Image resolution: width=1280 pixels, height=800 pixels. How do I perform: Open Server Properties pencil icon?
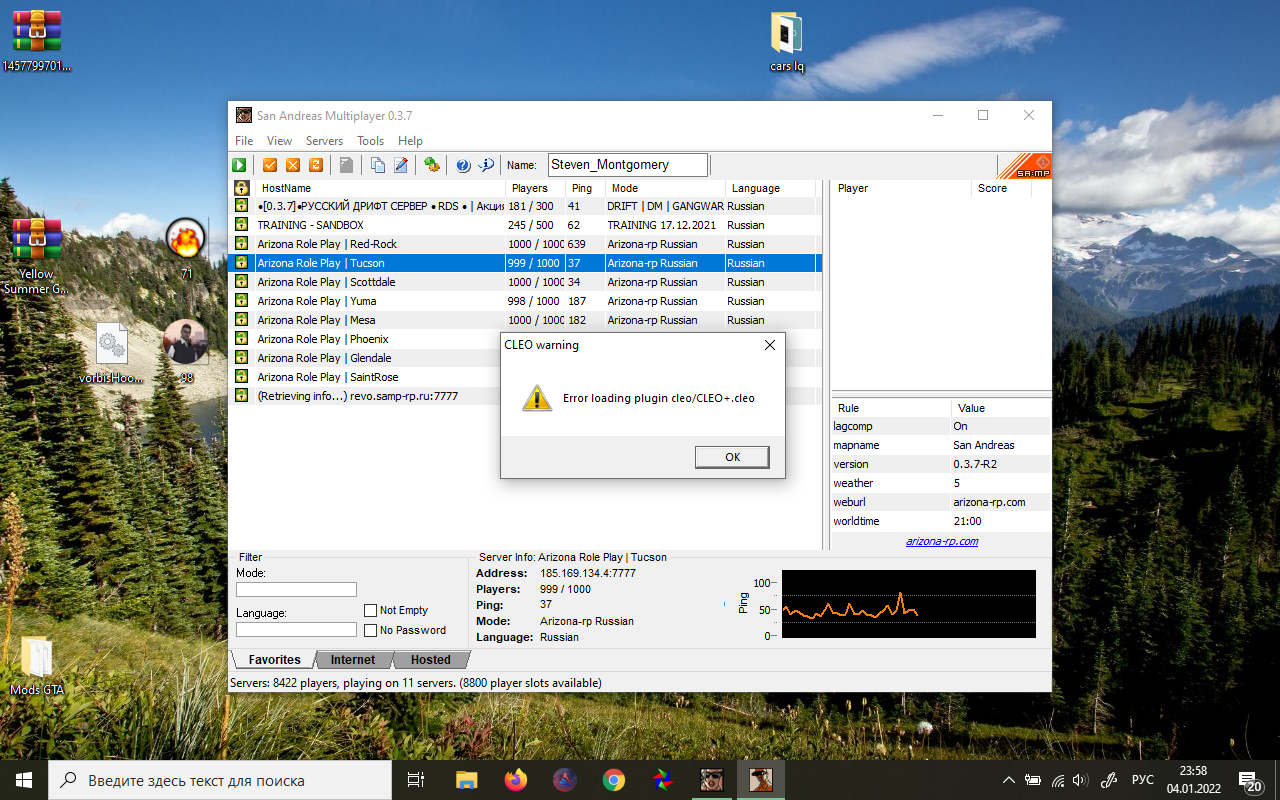pos(401,165)
